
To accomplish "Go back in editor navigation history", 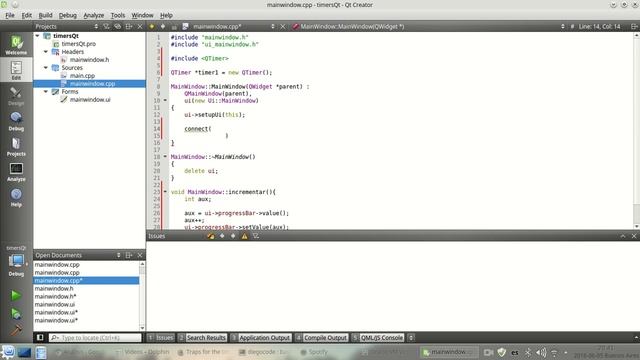I will [x=152, y=27].
